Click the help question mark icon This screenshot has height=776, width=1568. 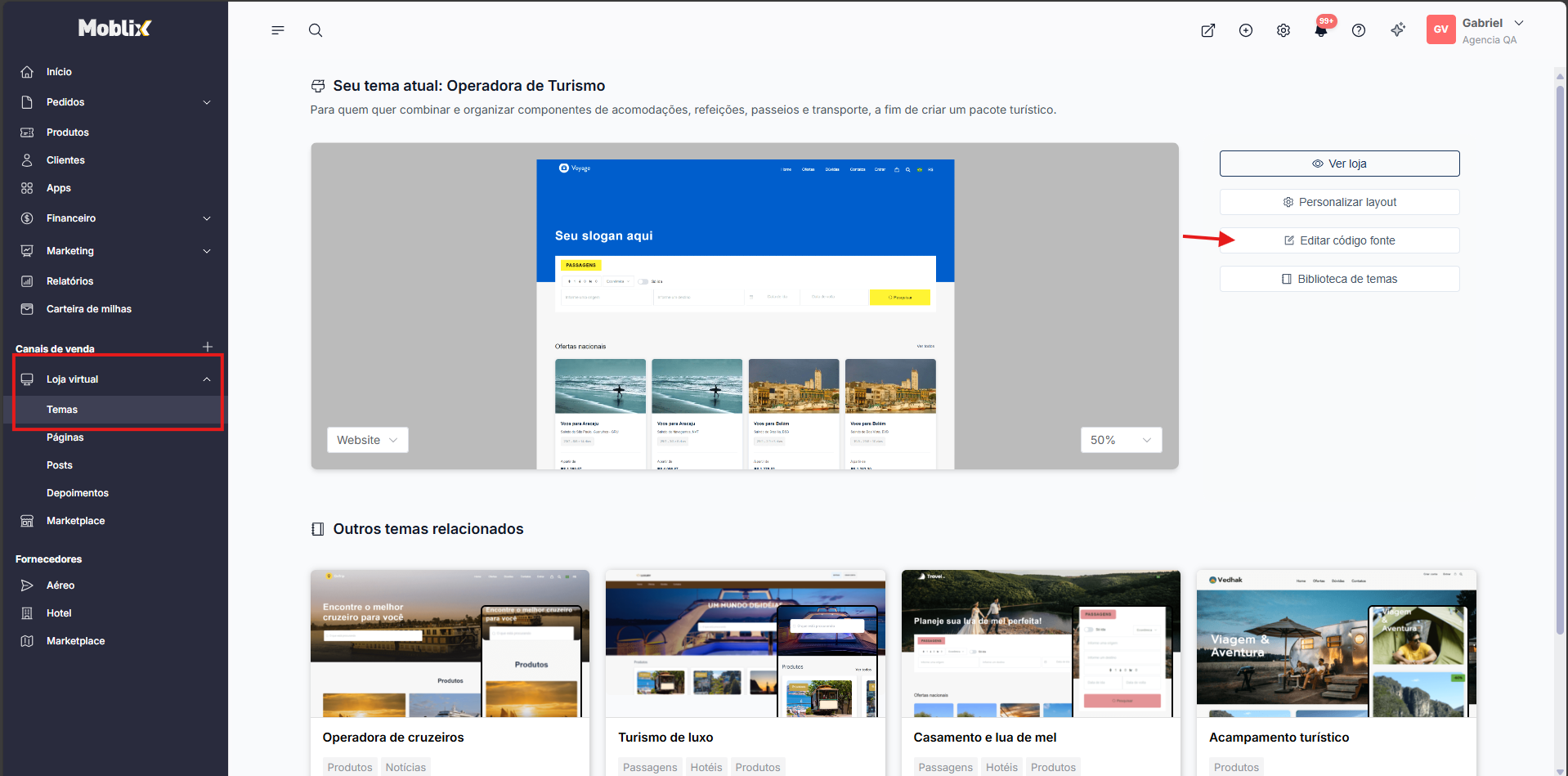1359,30
